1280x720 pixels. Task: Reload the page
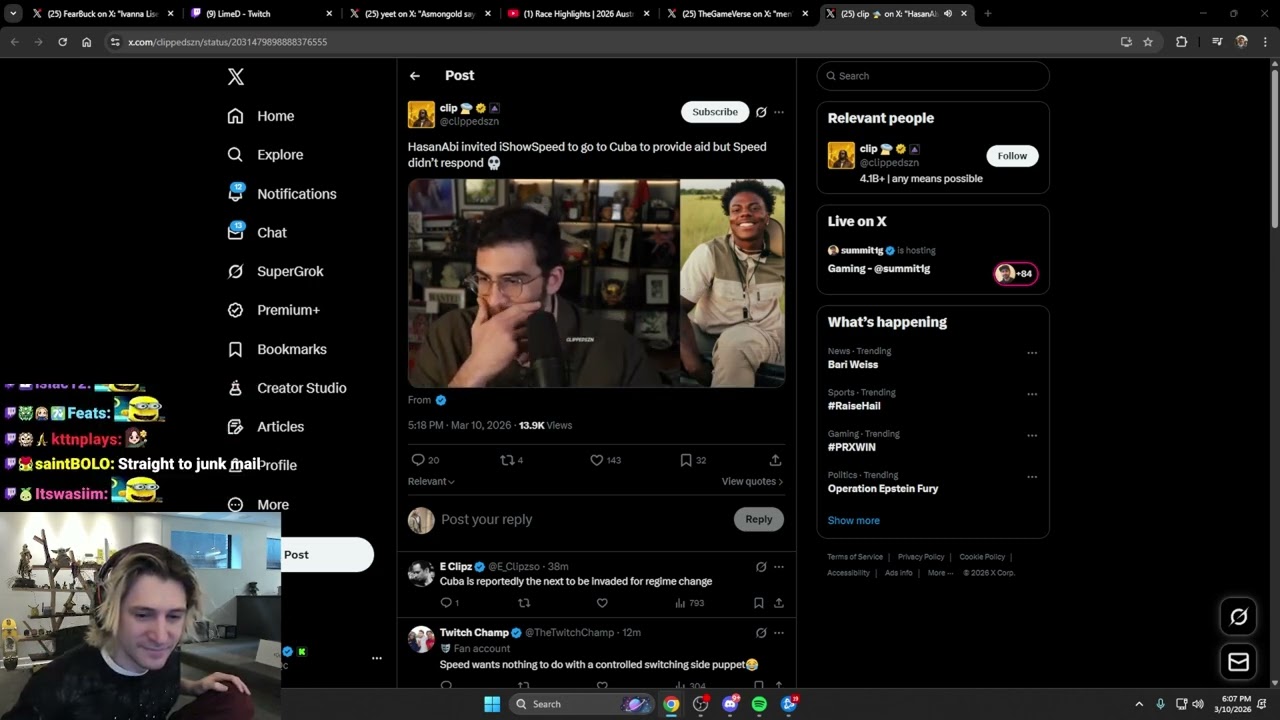pos(62,42)
